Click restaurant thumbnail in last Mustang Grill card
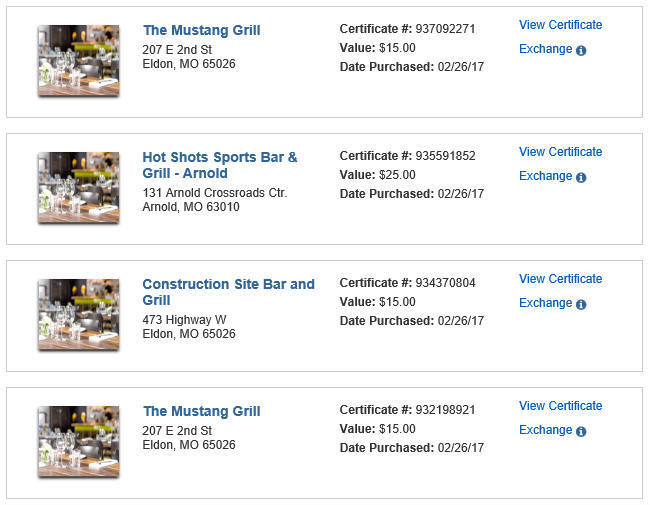The height and width of the screenshot is (505, 650). pos(79,442)
